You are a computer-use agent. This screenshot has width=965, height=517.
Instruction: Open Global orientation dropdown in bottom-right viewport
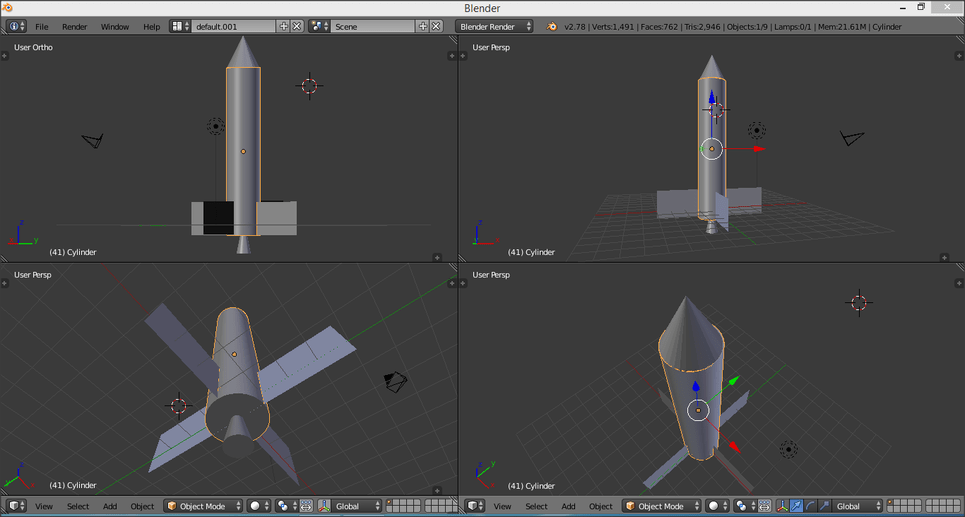click(x=857, y=506)
